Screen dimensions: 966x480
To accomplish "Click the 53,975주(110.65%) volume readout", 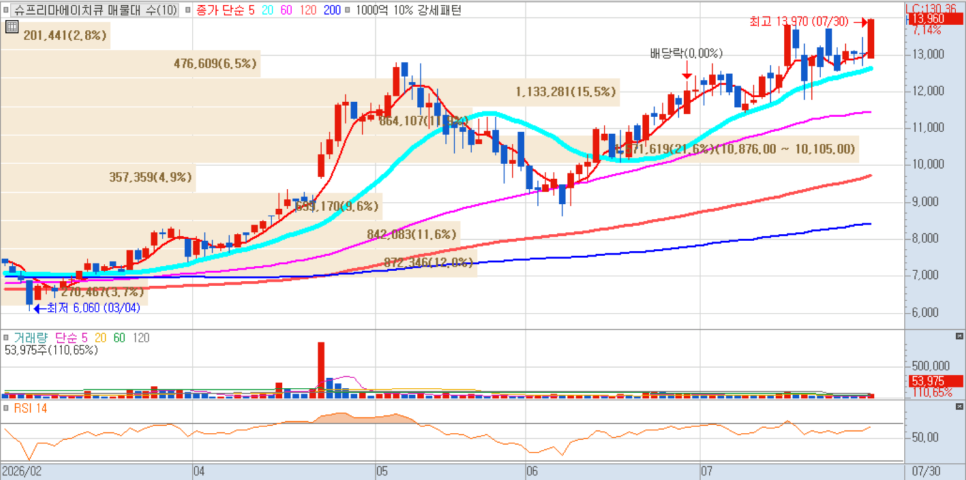I will [51, 350].
